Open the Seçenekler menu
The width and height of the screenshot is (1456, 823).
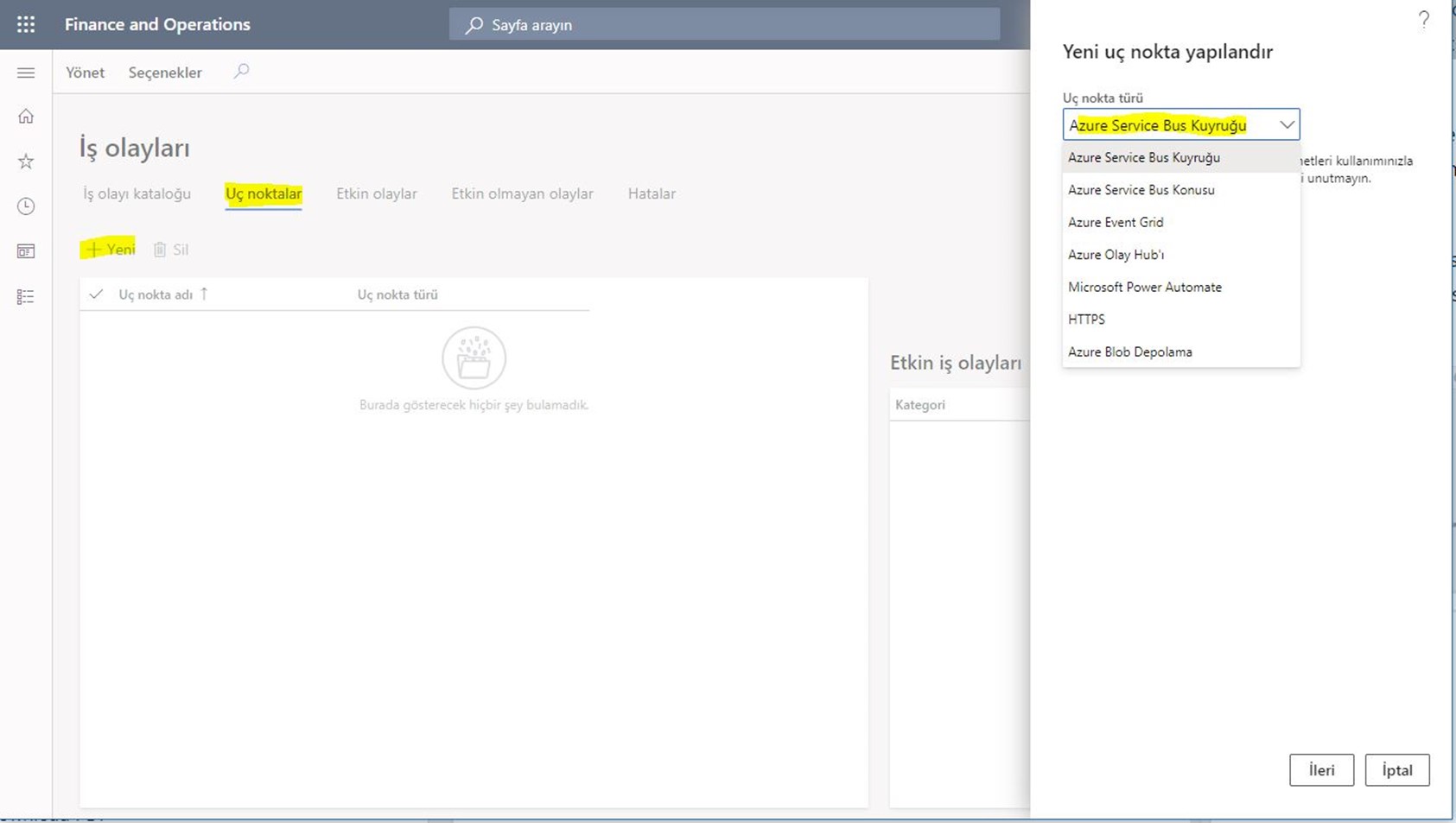point(165,73)
